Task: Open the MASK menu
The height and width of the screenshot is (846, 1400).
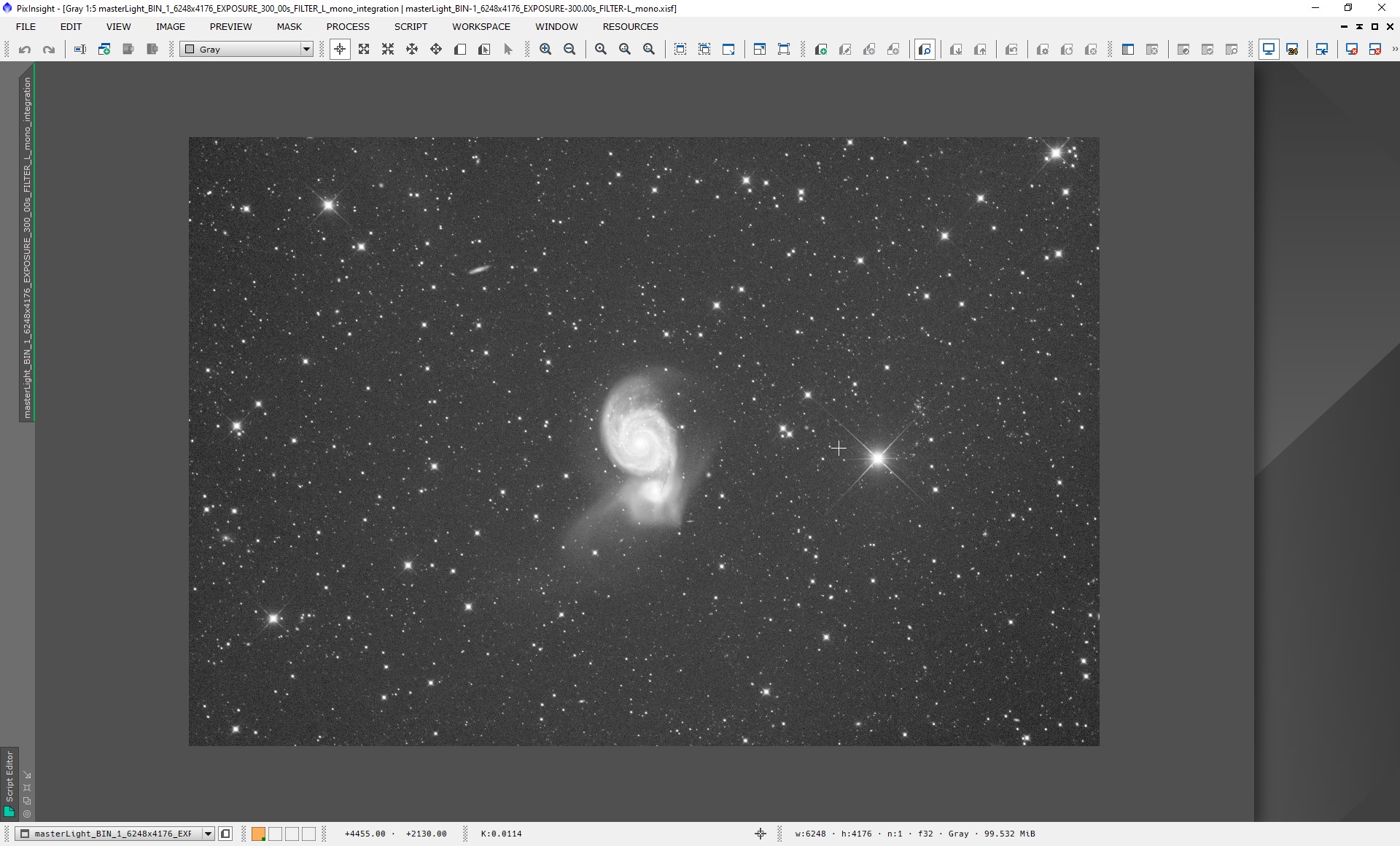Action: pos(289,26)
